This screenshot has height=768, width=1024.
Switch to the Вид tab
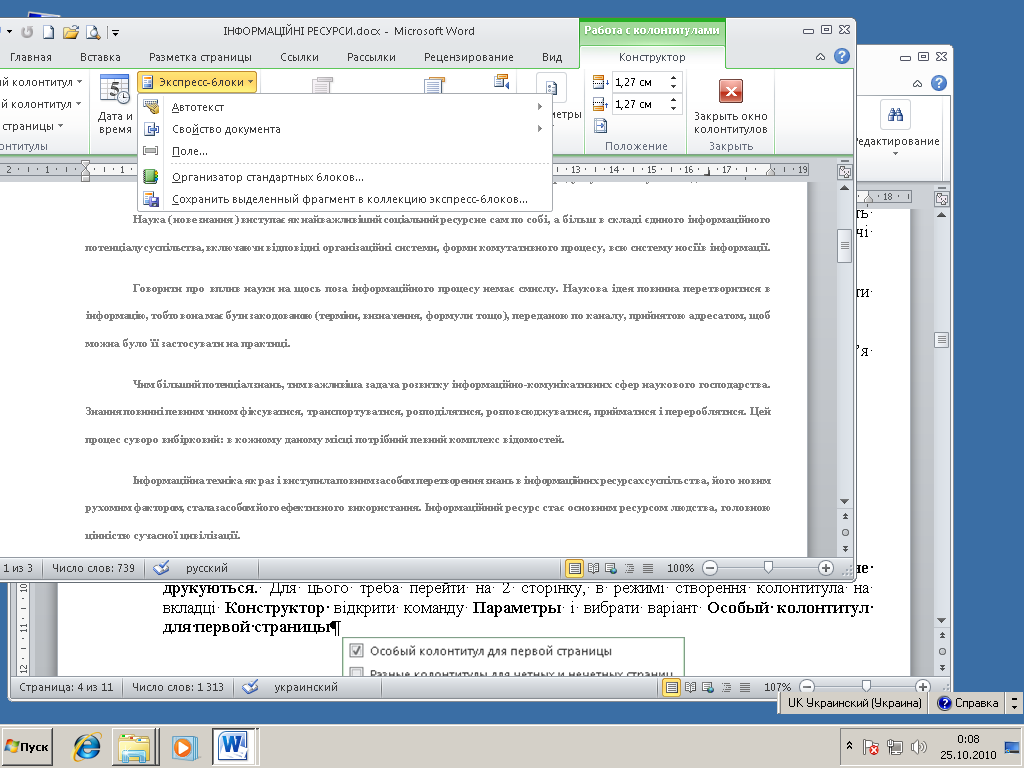pos(552,57)
